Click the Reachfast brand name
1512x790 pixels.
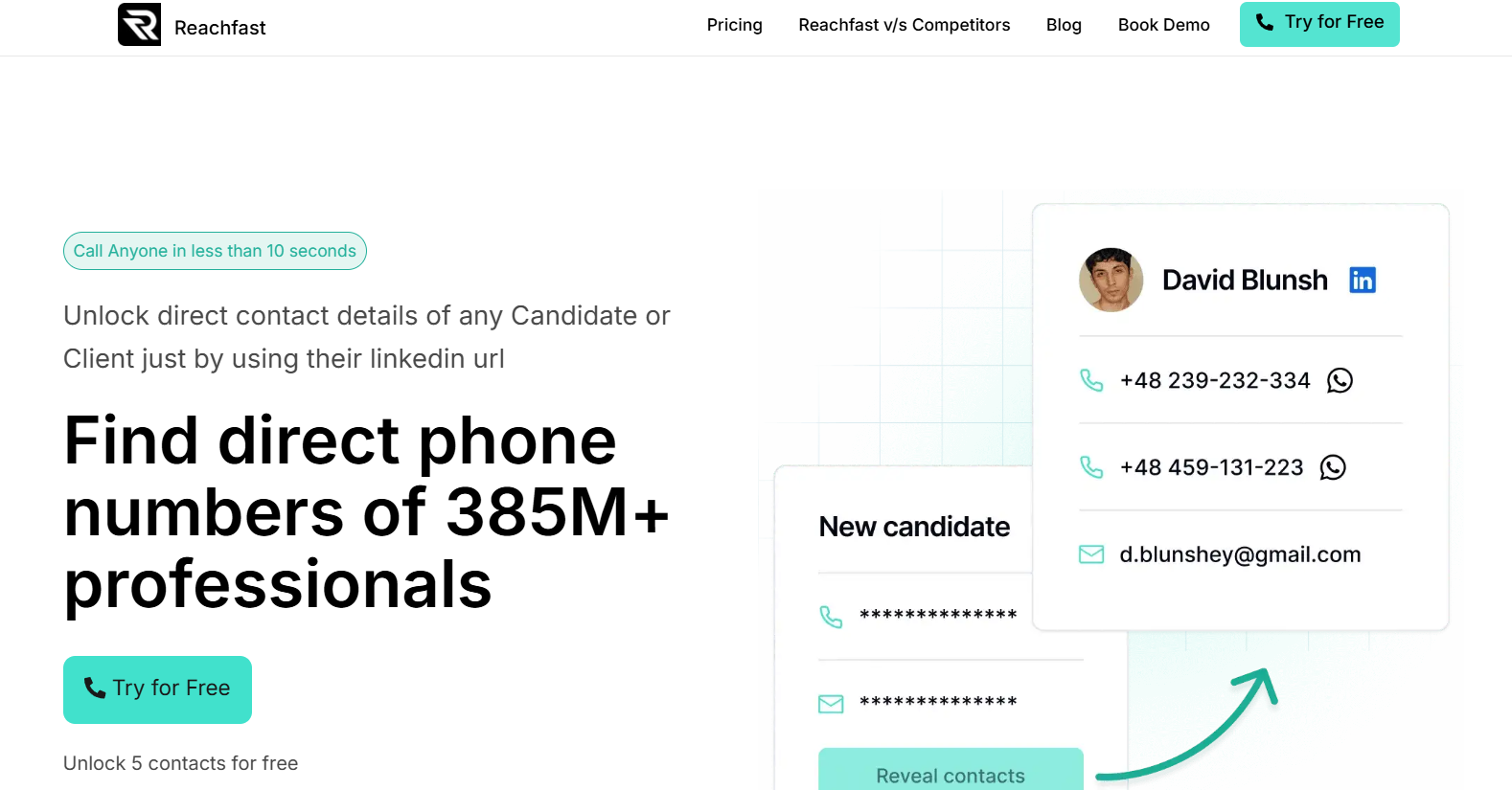[220, 28]
